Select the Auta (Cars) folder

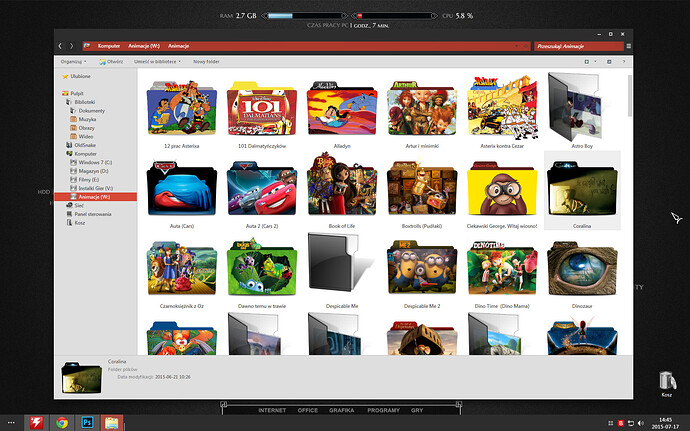[182, 188]
